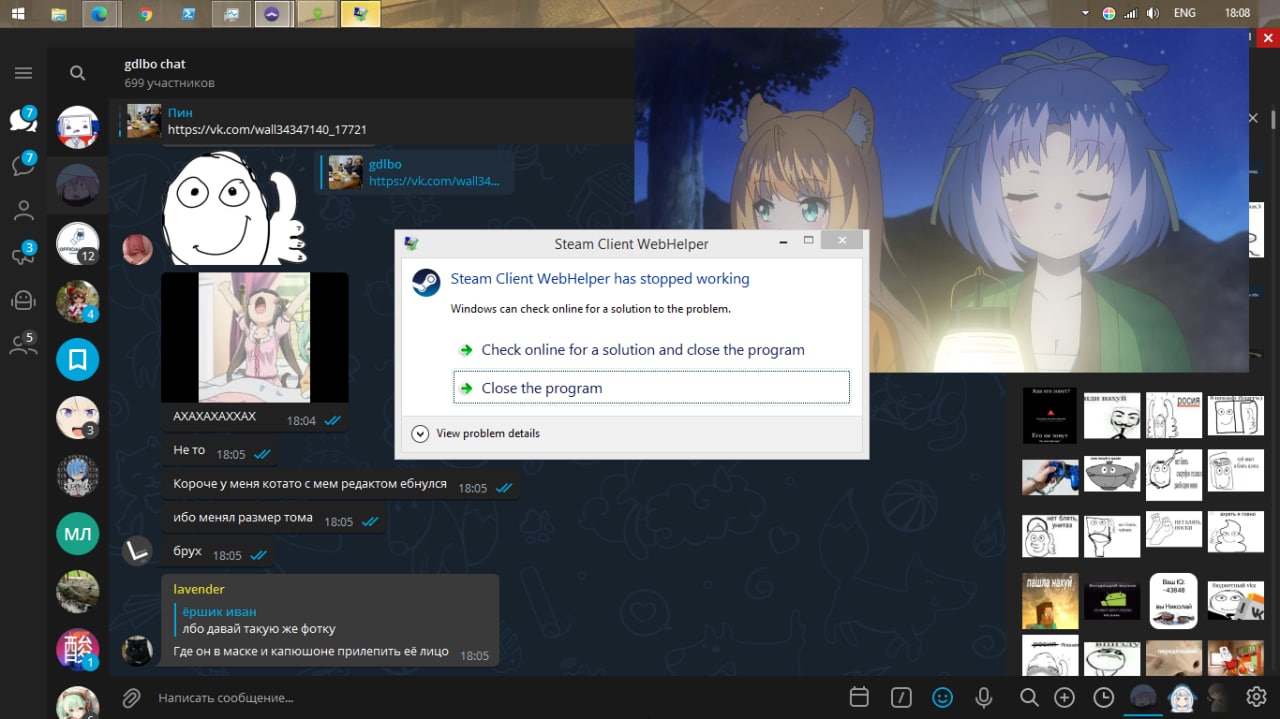The height and width of the screenshot is (719, 1280).
Task: Open the All Chats folder with the 7 badge
Action: [23, 120]
